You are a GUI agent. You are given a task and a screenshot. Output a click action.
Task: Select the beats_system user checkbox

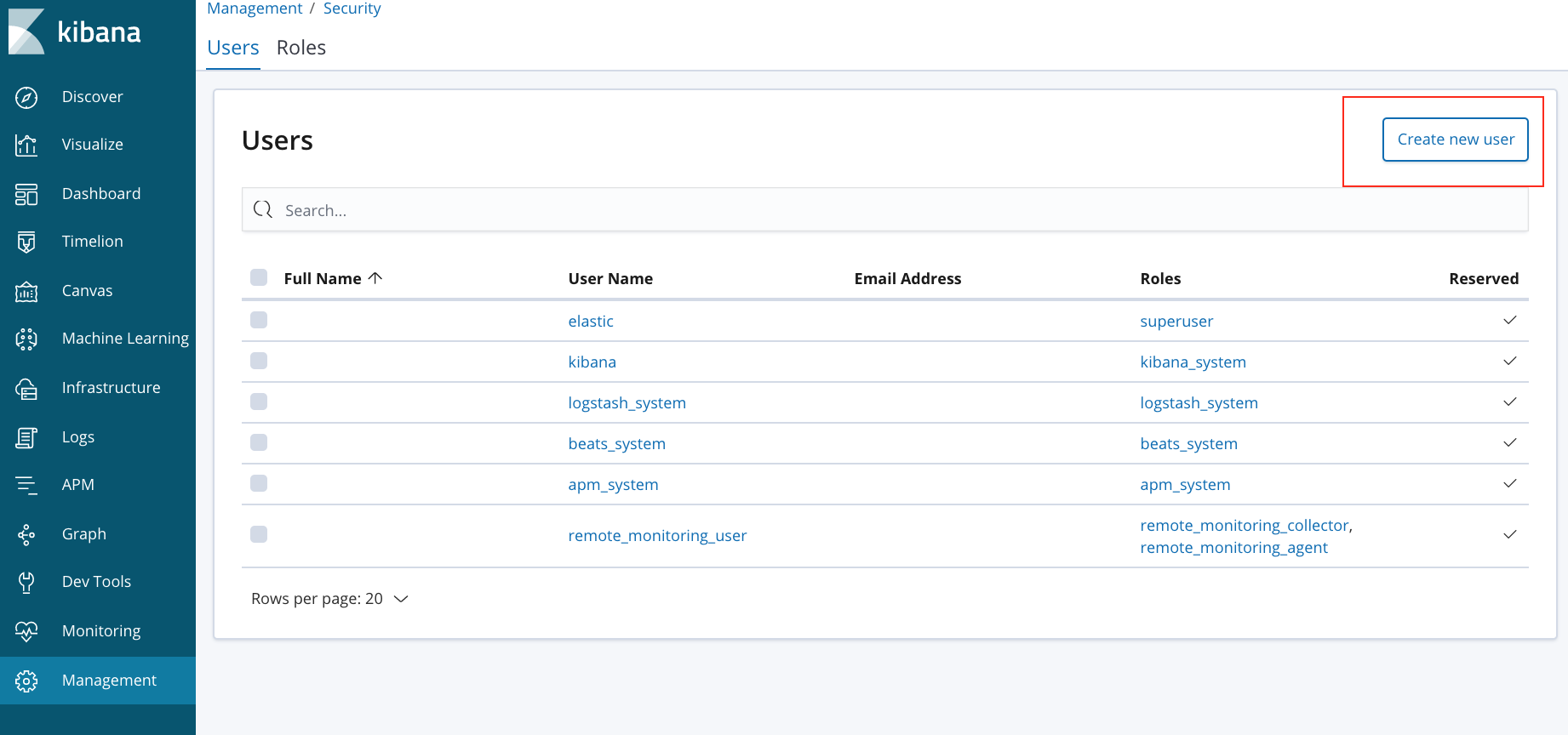(259, 442)
